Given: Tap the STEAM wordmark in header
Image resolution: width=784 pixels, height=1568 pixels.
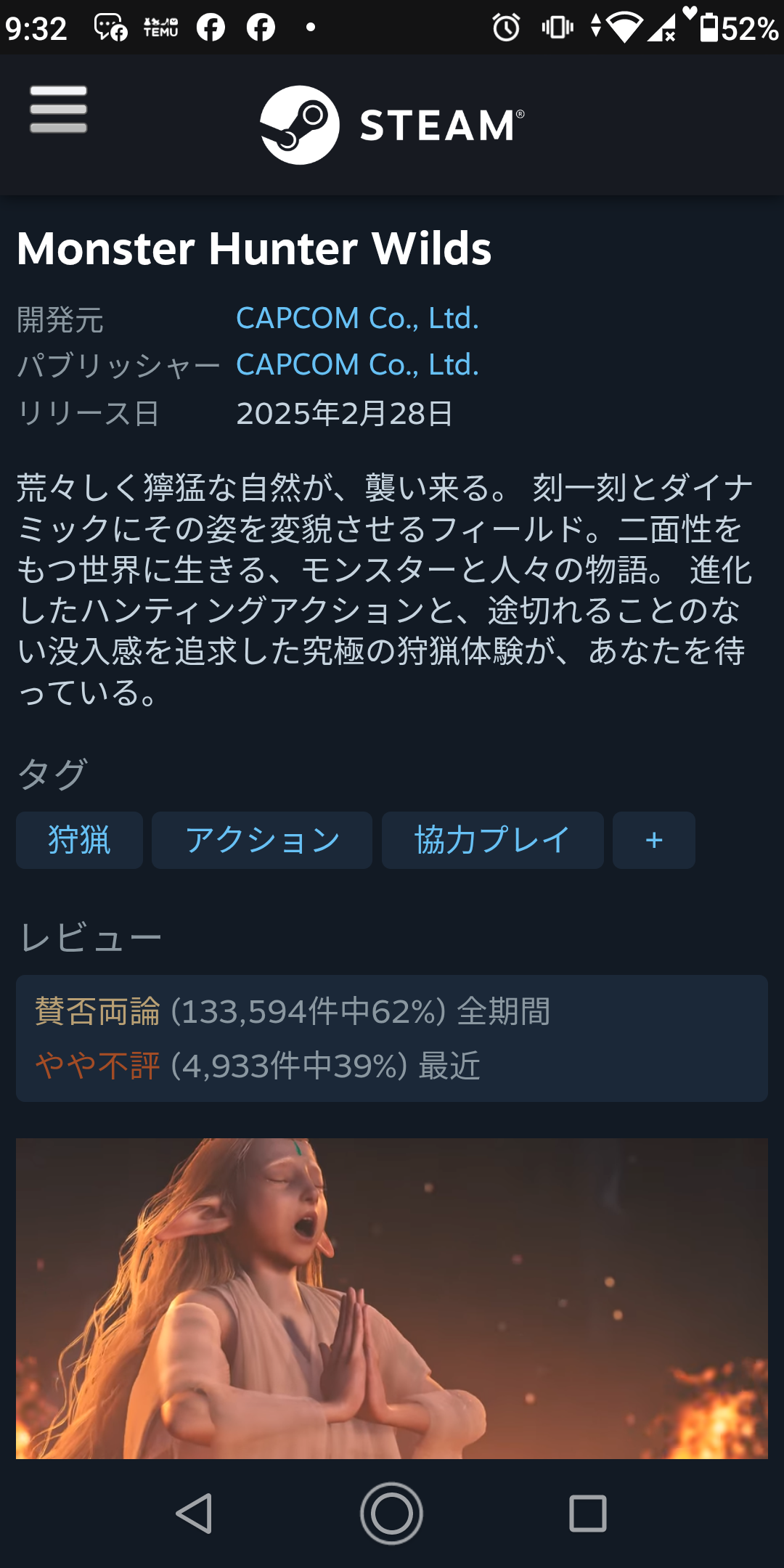Looking at the screenshot, I should coord(441,125).
